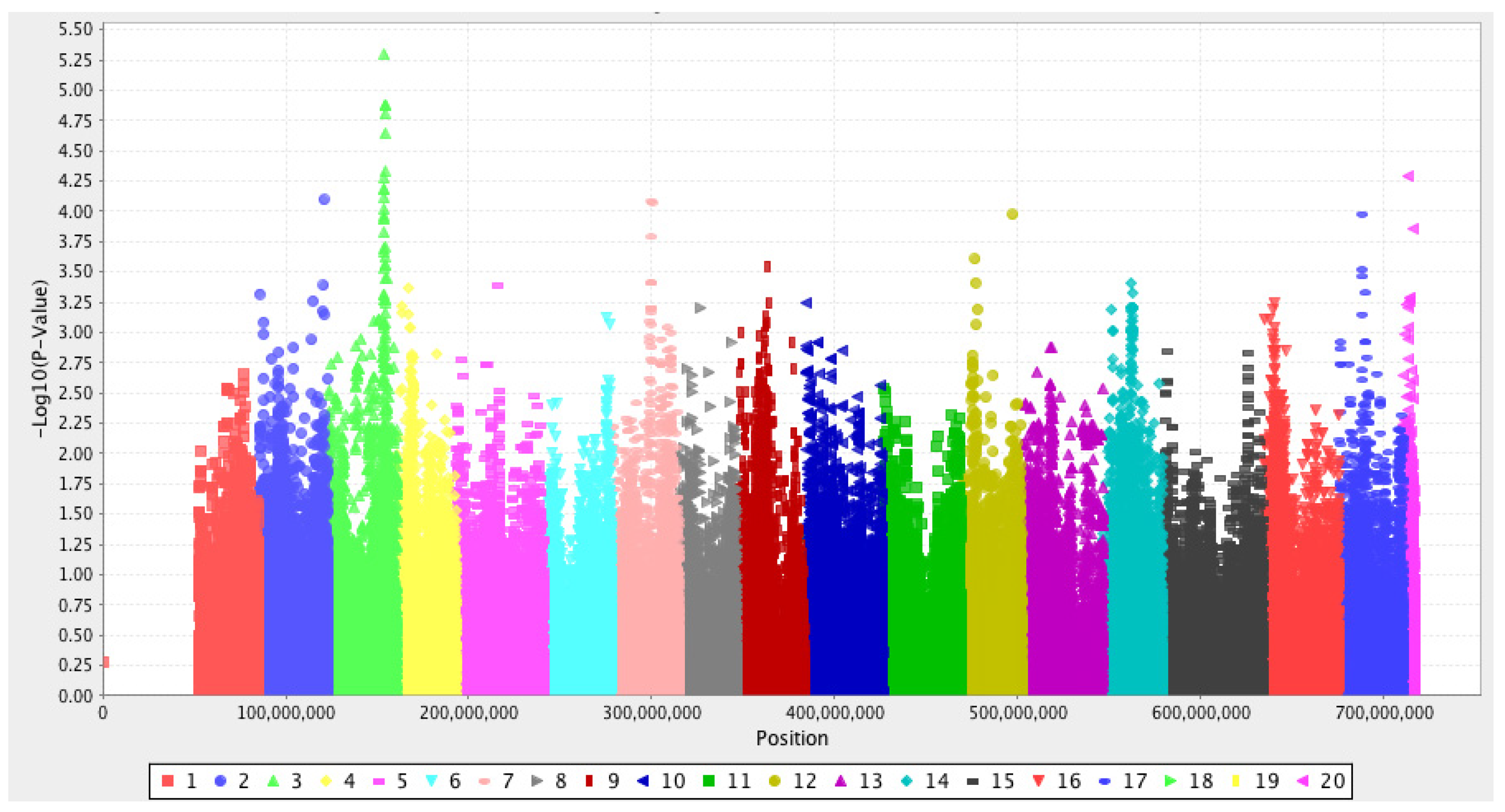Click the olive circle legend marker for chromosome 12
Viewport: 1505px width, 812px height.
775,780
